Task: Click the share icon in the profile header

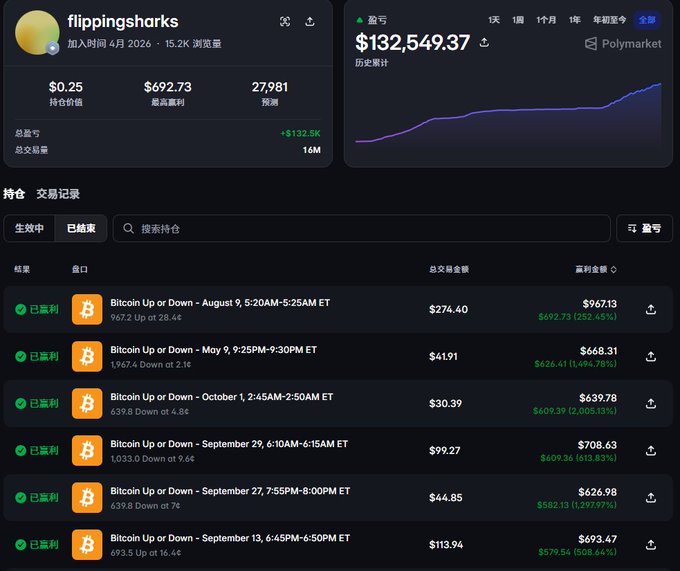Action: (310, 22)
